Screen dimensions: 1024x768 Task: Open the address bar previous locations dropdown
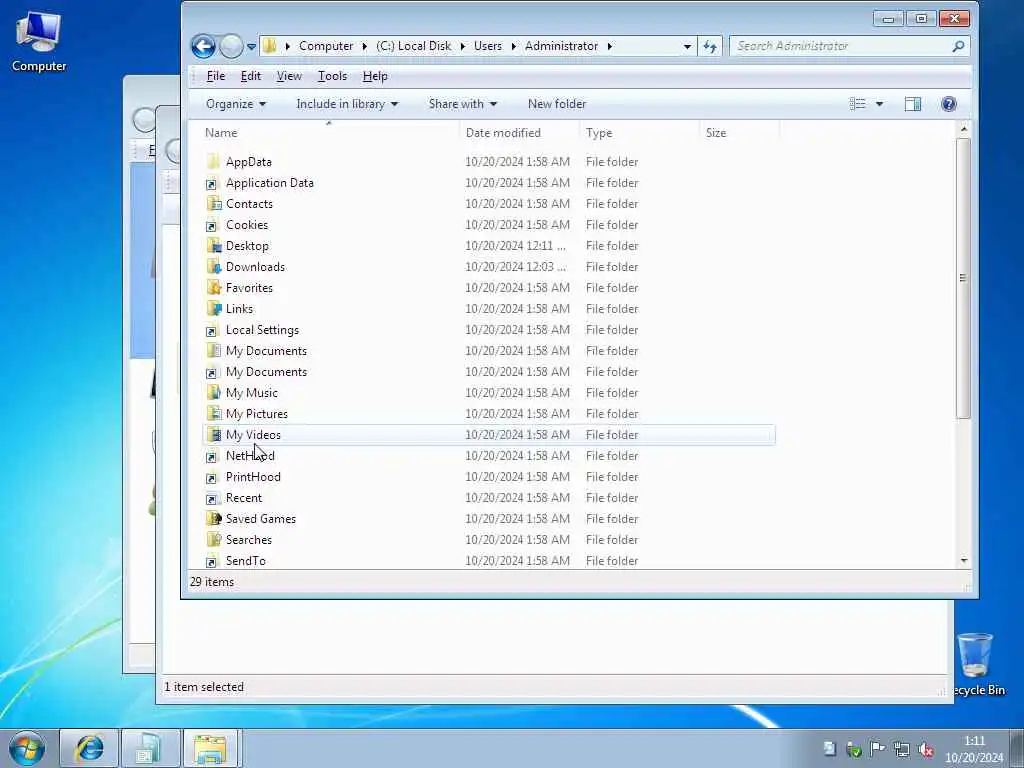[687, 46]
